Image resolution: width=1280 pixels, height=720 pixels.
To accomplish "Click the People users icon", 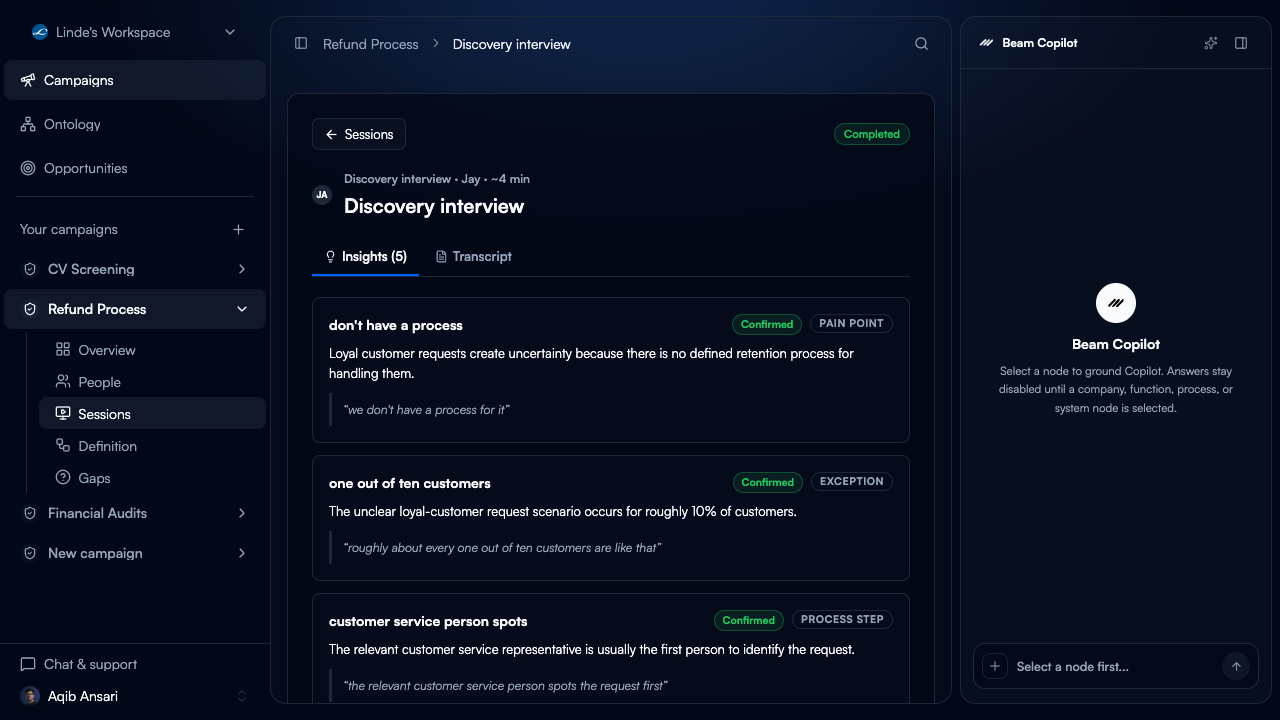I will [x=63, y=381].
